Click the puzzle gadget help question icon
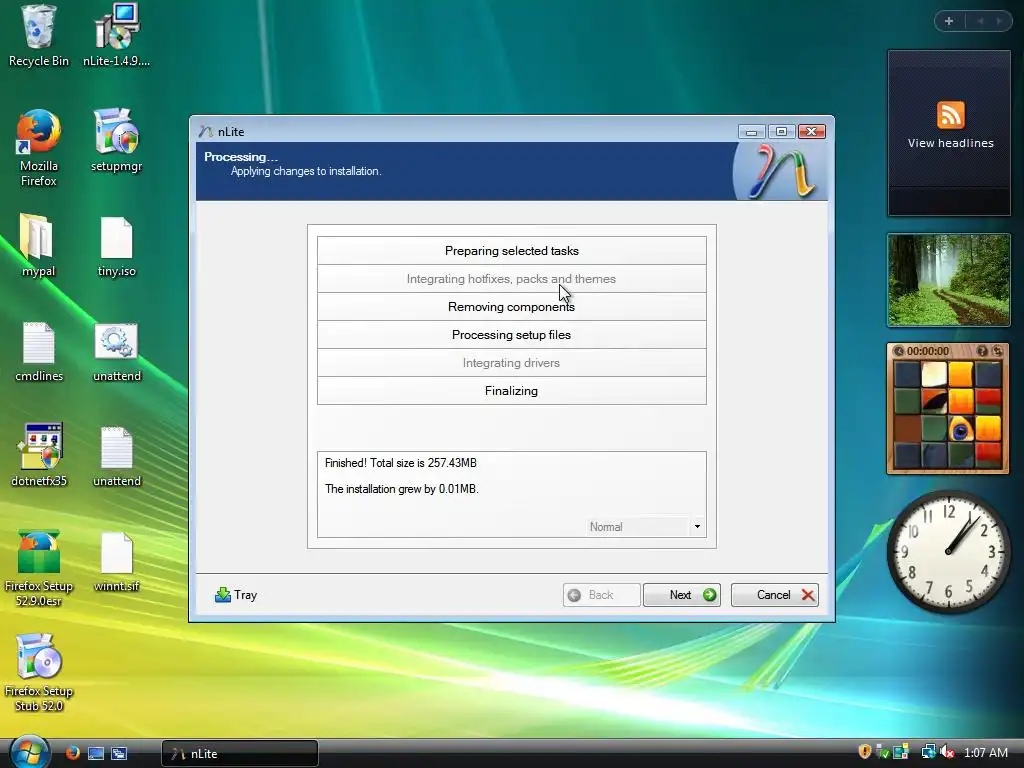Viewport: 1024px width, 768px height. tap(982, 351)
